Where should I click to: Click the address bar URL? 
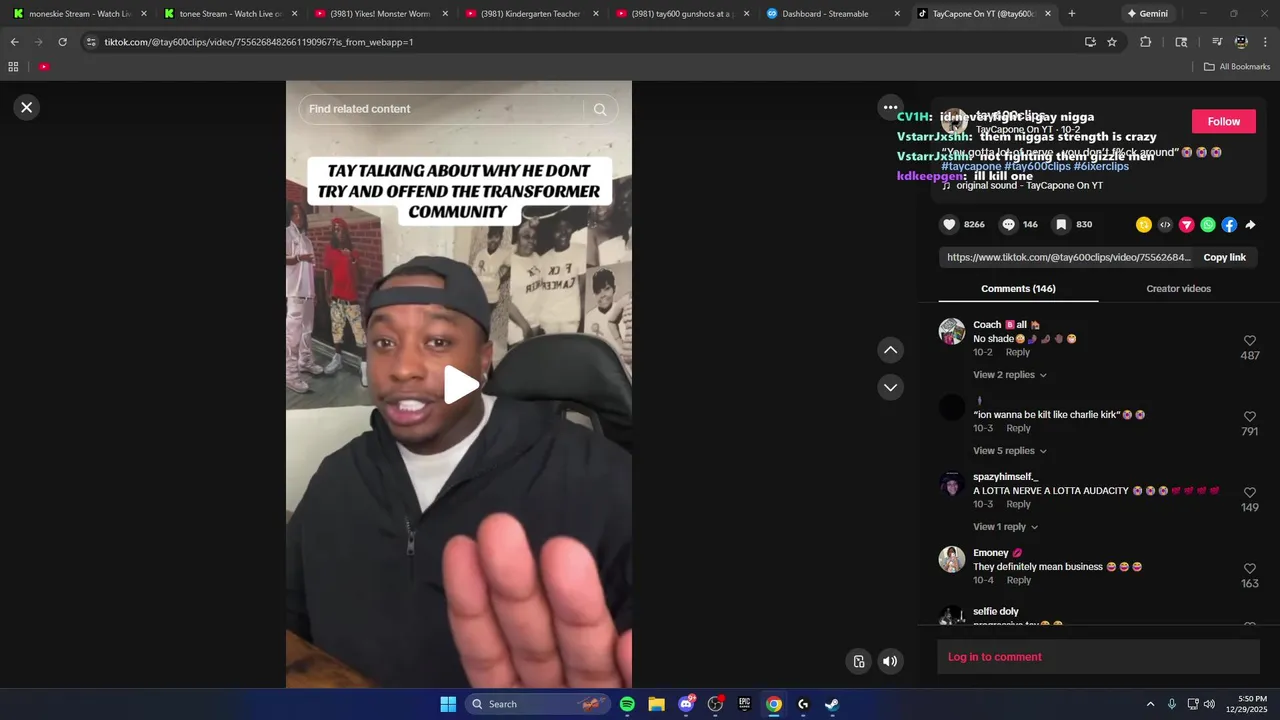pos(259,42)
